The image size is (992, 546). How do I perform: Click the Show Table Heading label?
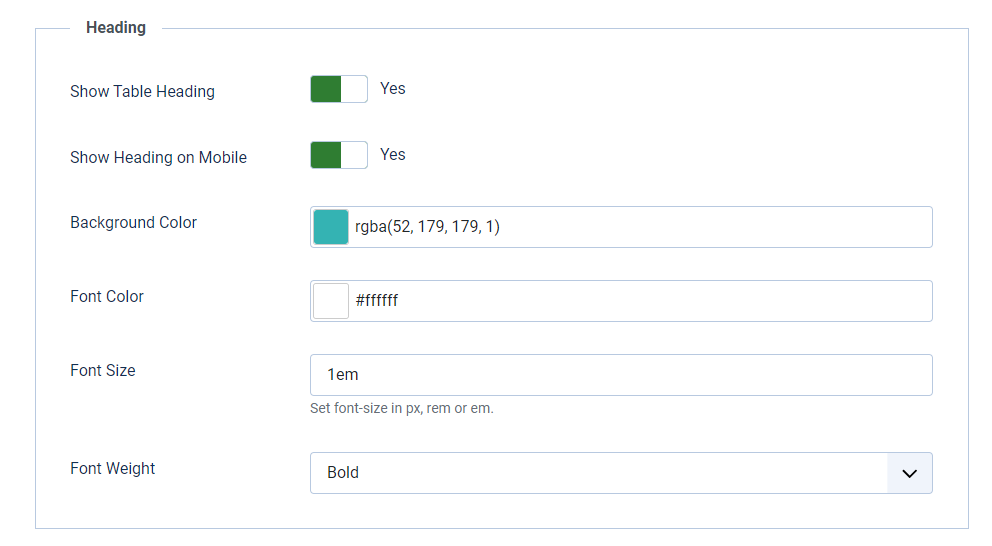tap(142, 91)
